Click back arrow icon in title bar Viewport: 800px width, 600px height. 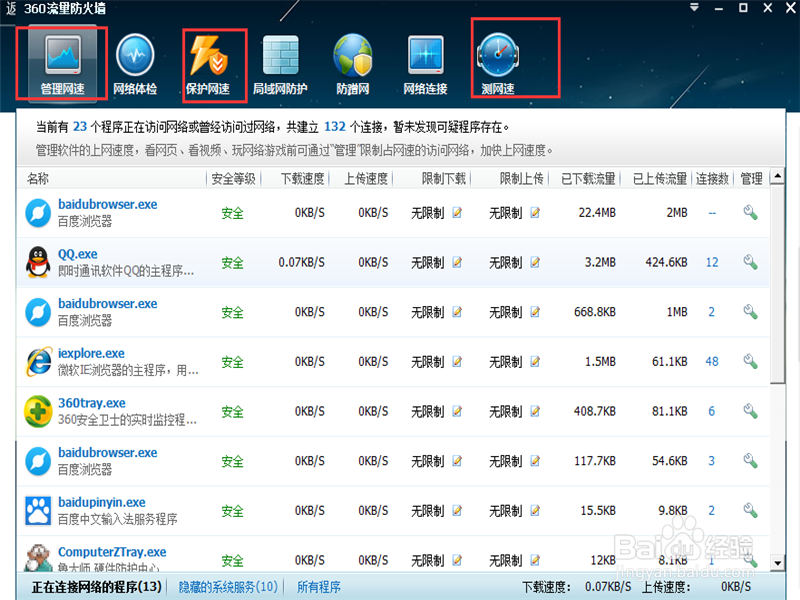click(x=11, y=9)
